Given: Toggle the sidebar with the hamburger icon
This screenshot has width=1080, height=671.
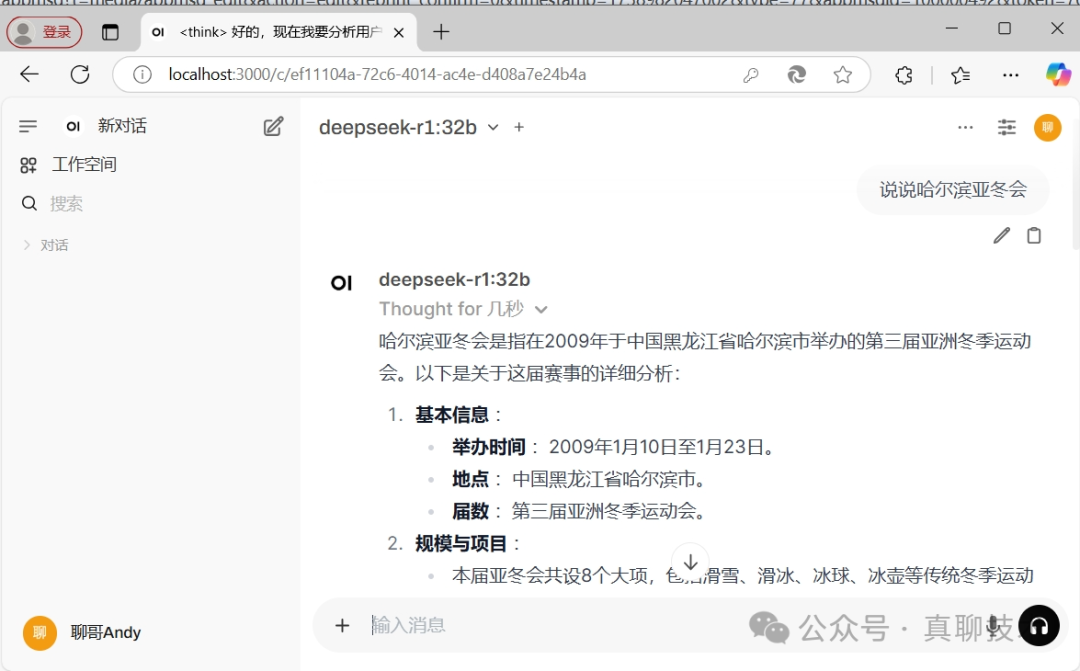Looking at the screenshot, I should [x=28, y=125].
